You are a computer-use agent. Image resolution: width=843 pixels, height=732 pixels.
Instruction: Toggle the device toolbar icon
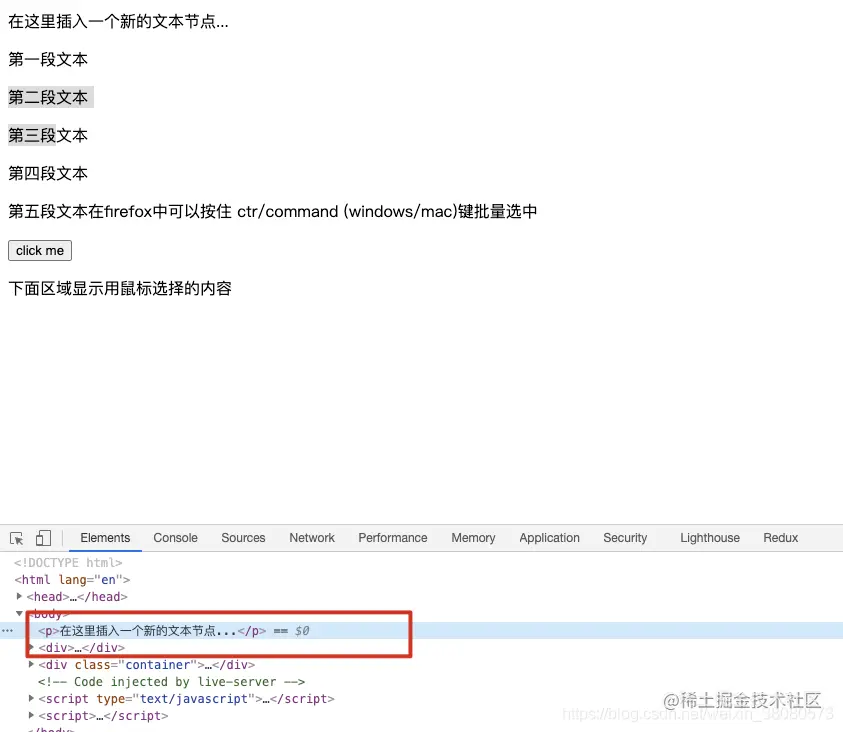pyautogui.click(x=43, y=538)
